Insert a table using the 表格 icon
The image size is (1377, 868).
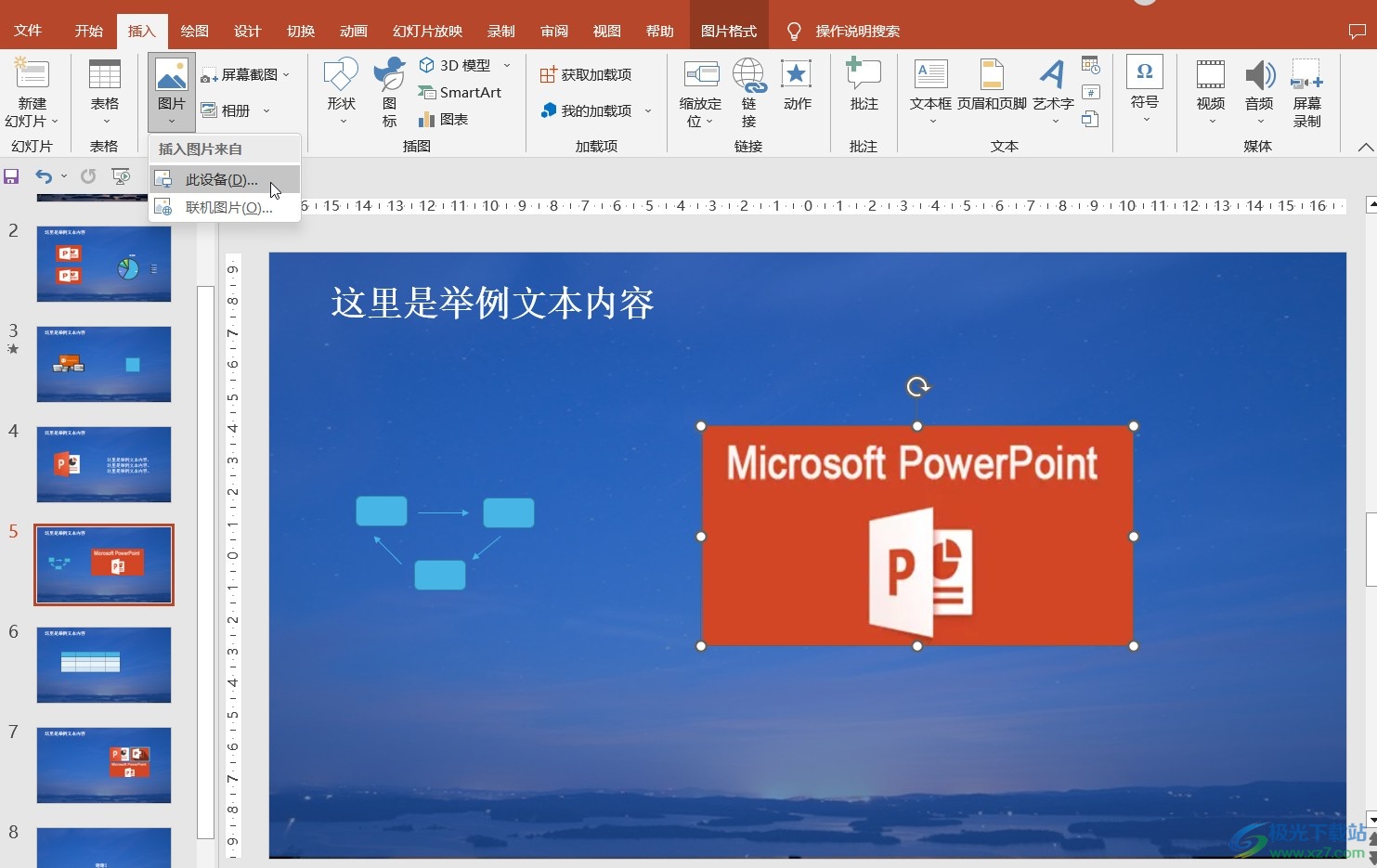click(x=104, y=74)
